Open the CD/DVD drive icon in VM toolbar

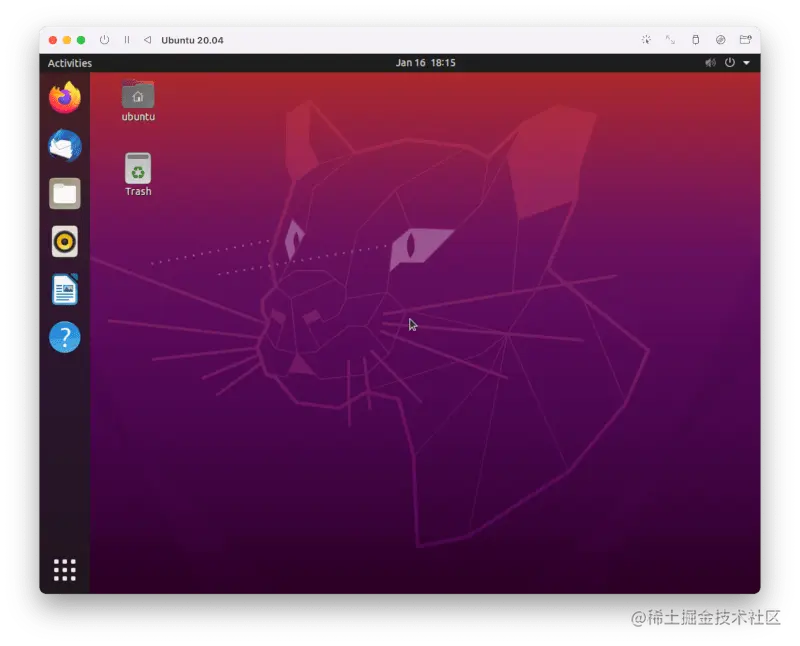tap(720, 40)
